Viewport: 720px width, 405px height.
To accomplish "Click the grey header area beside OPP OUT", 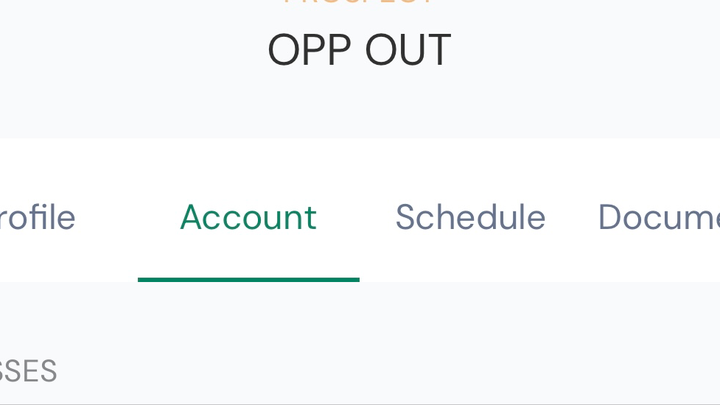I will pyautogui.click(x=580, y=60).
